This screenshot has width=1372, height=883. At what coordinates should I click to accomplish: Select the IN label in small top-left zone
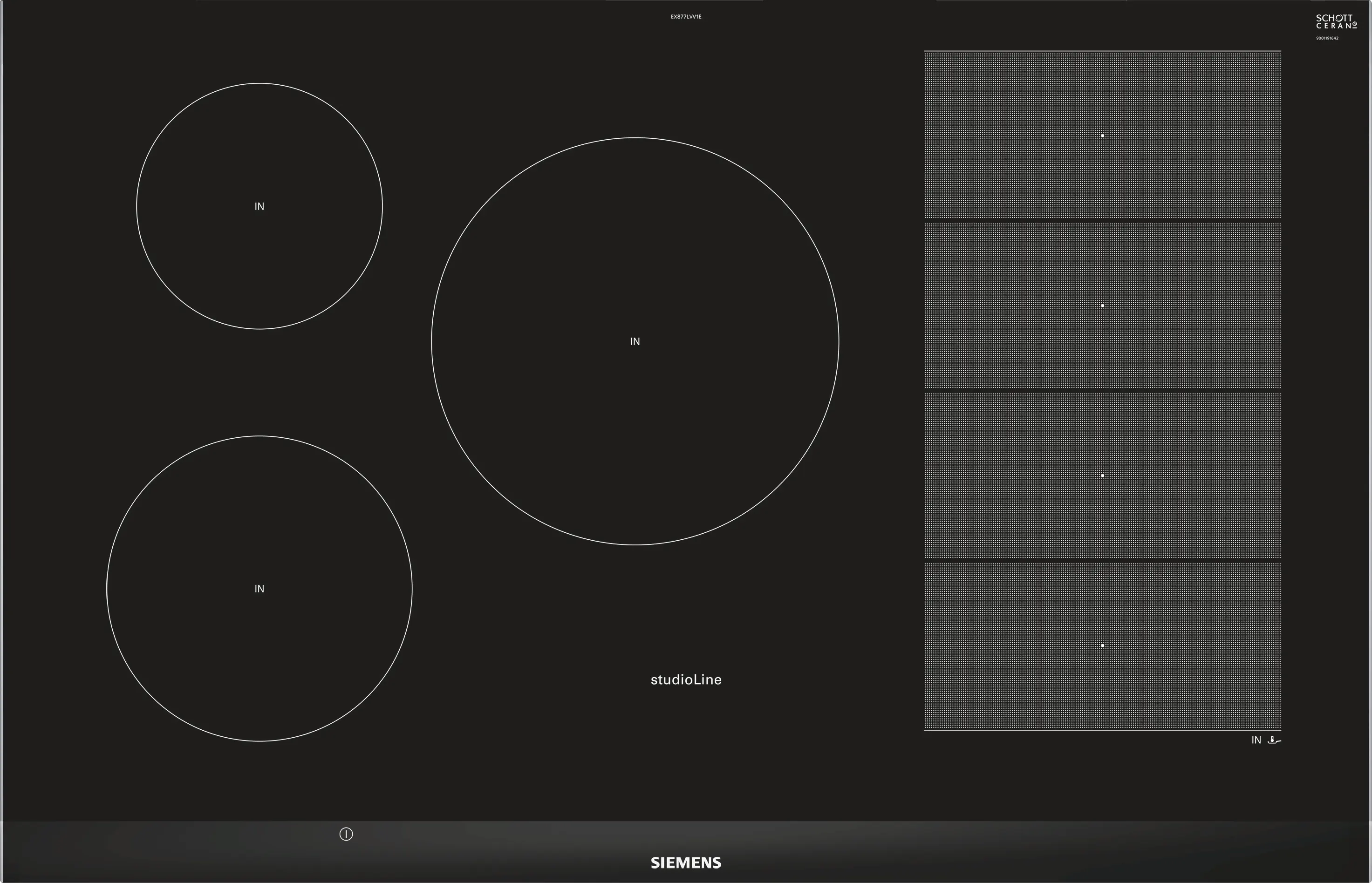(x=259, y=206)
